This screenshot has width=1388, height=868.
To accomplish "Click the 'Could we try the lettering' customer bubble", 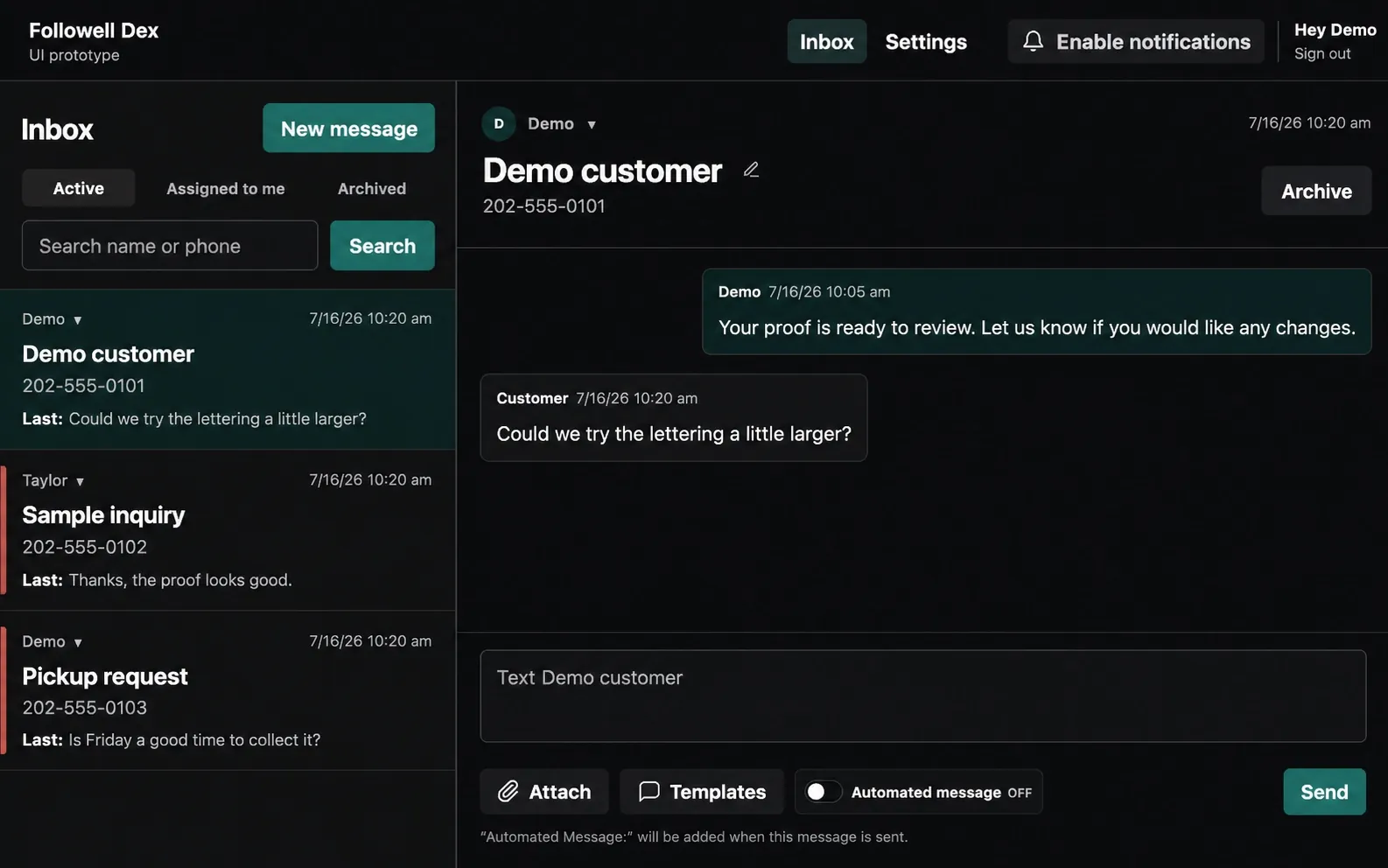I will (674, 417).
